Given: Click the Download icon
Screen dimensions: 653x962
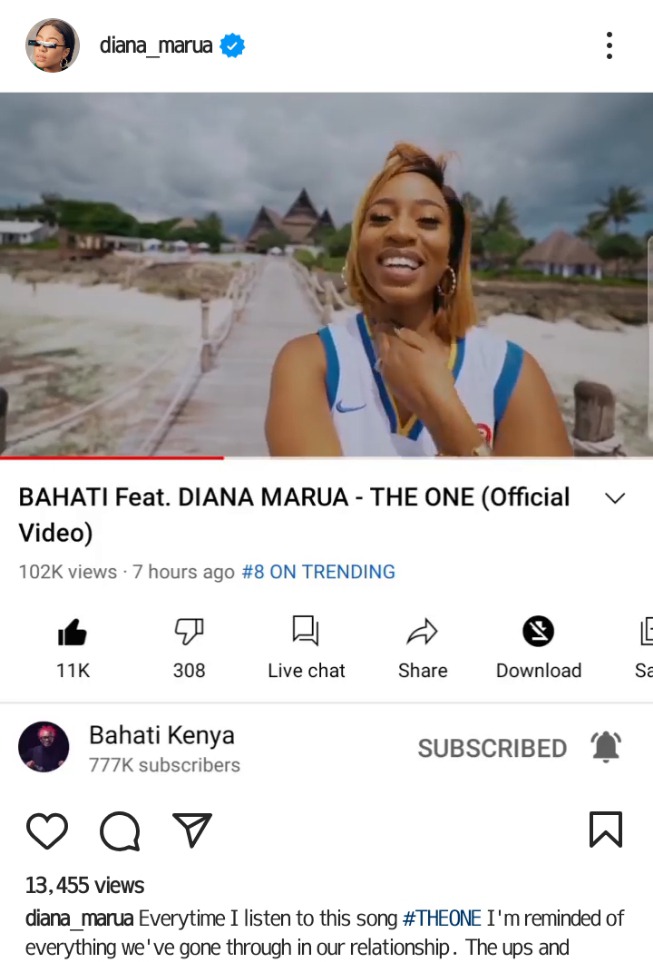Looking at the screenshot, I should click(x=538, y=631).
